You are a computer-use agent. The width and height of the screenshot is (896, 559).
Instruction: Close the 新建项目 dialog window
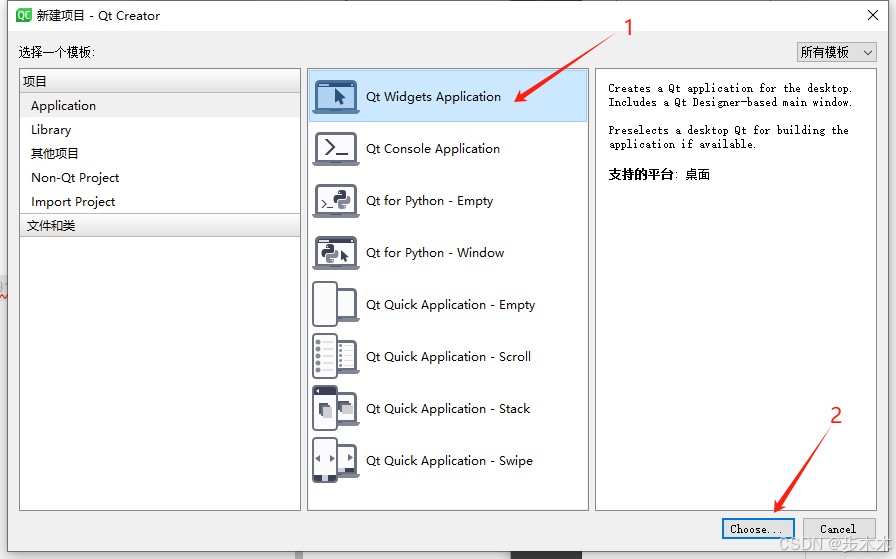tap(873, 15)
